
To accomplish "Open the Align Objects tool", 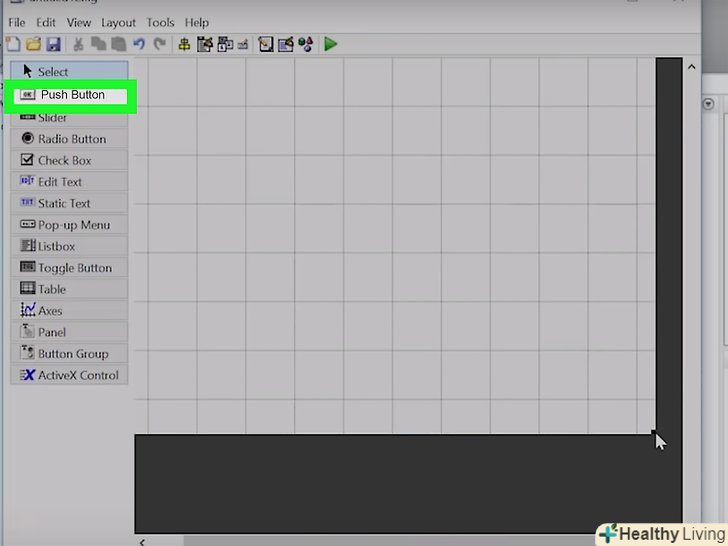I will click(184, 45).
